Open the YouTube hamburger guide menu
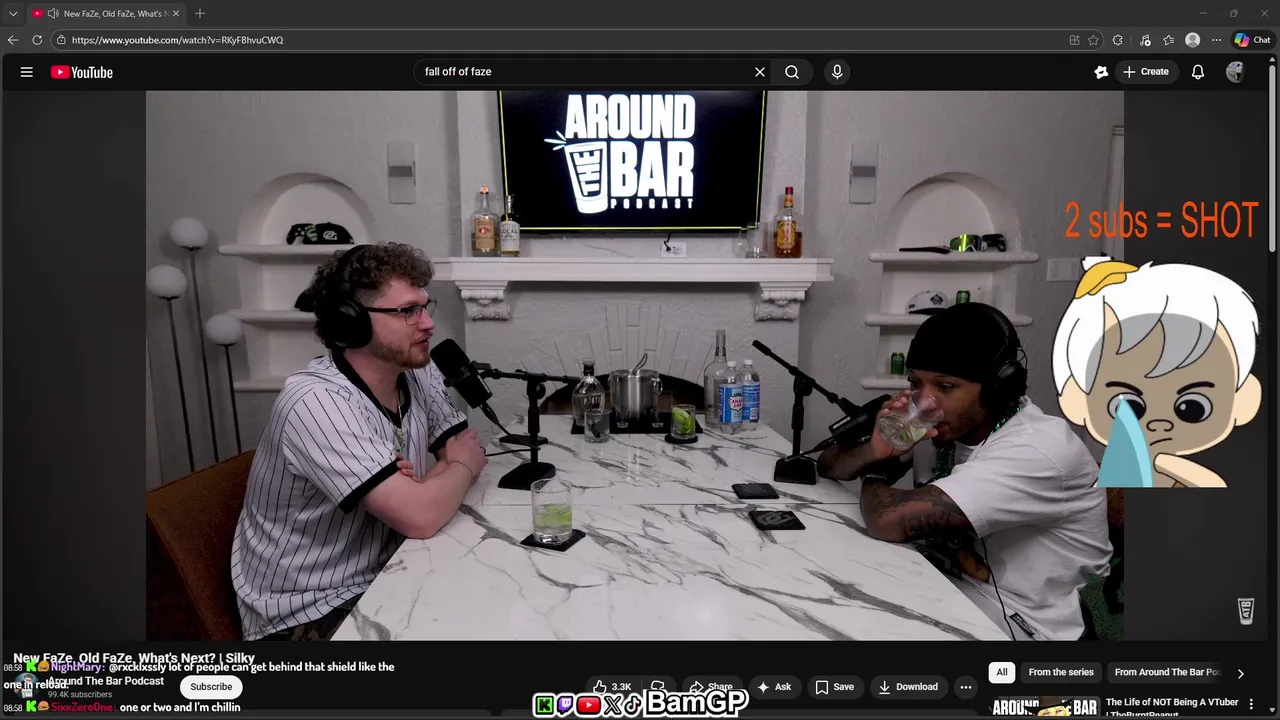1280x720 pixels. pos(27,72)
